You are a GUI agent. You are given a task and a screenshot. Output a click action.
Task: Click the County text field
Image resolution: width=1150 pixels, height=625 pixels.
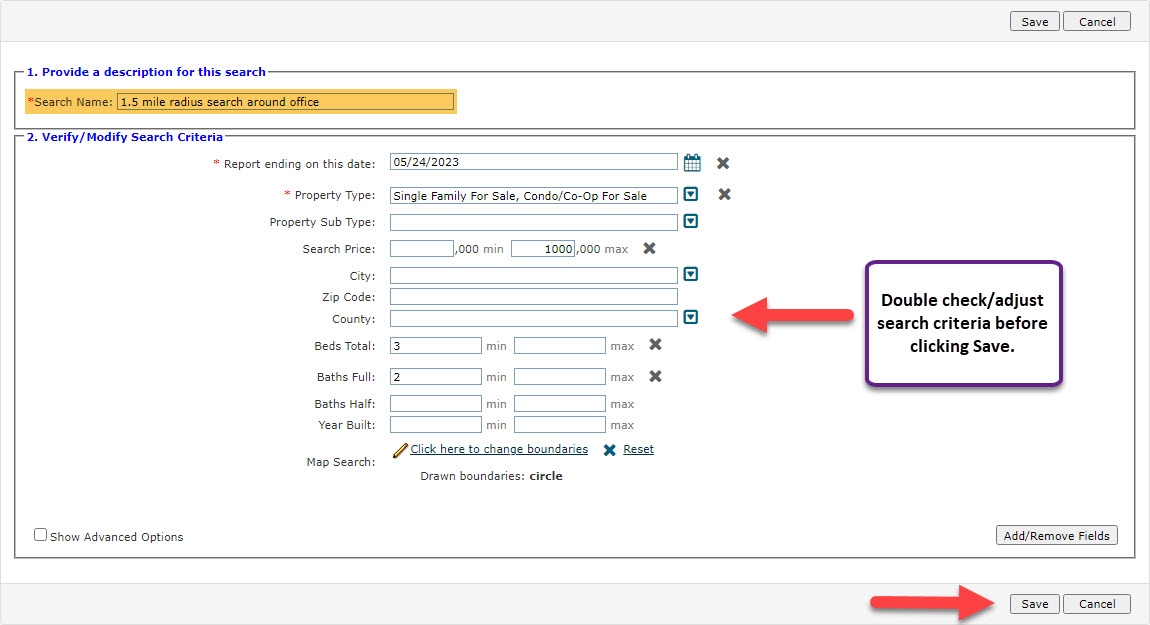point(533,318)
